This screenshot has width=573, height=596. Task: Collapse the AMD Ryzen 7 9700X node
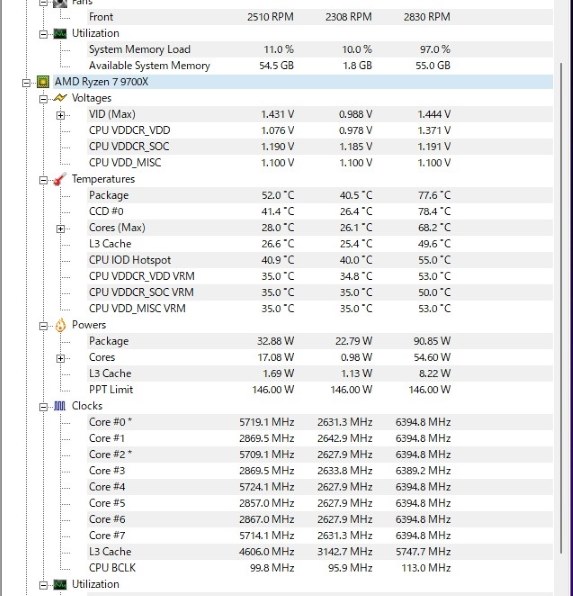tap(26, 82)
